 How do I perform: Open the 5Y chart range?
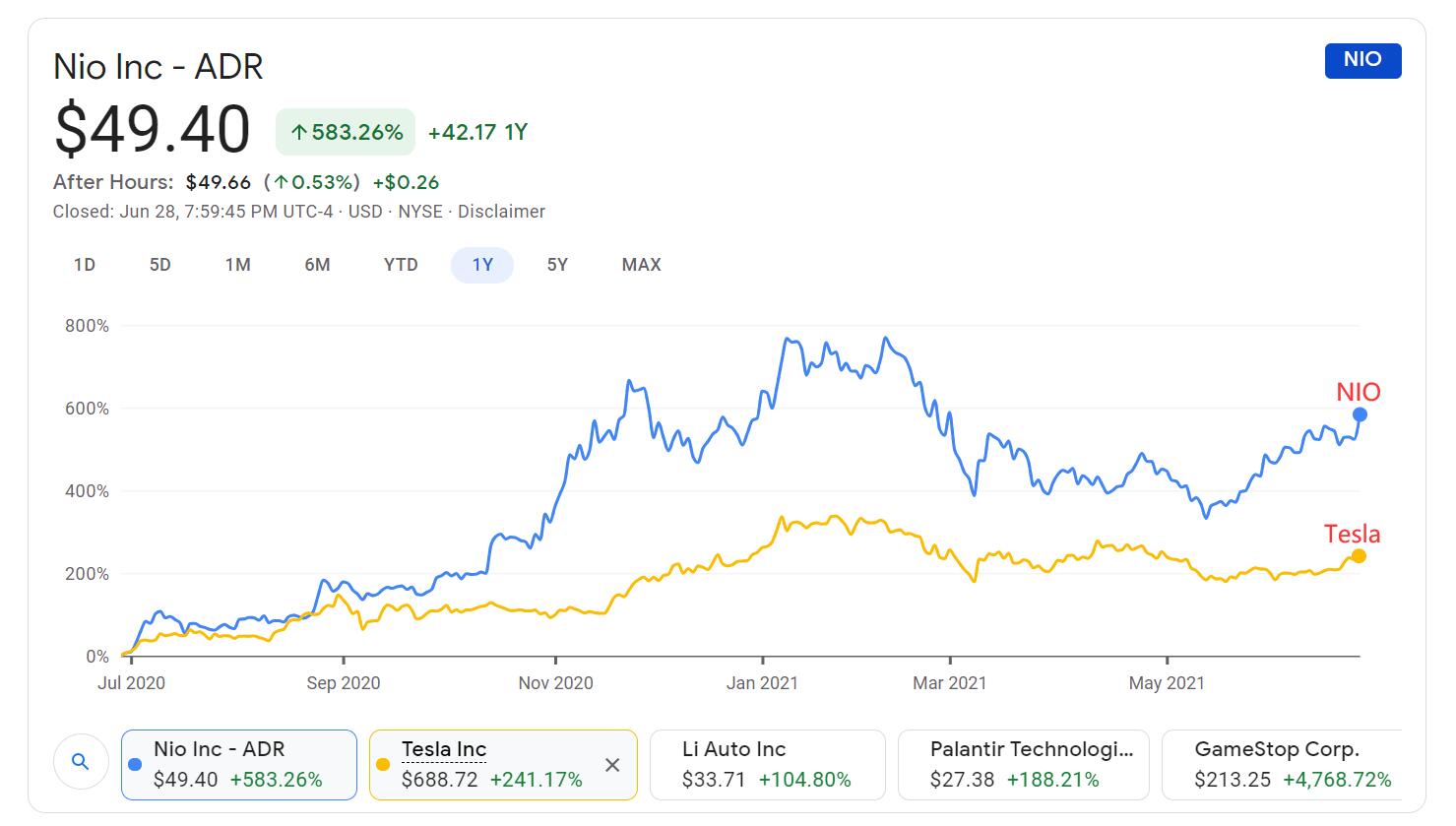557,265
